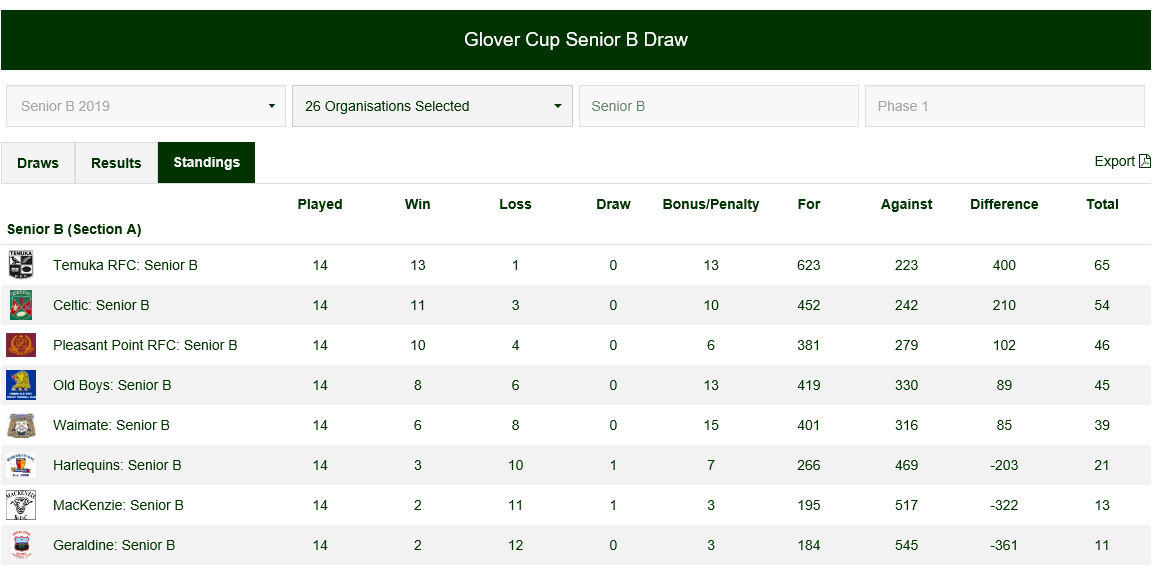This screenshot has width=1157, height=578.
Task: Click the Waimate team logo
Action: click(x=21, y=425)
